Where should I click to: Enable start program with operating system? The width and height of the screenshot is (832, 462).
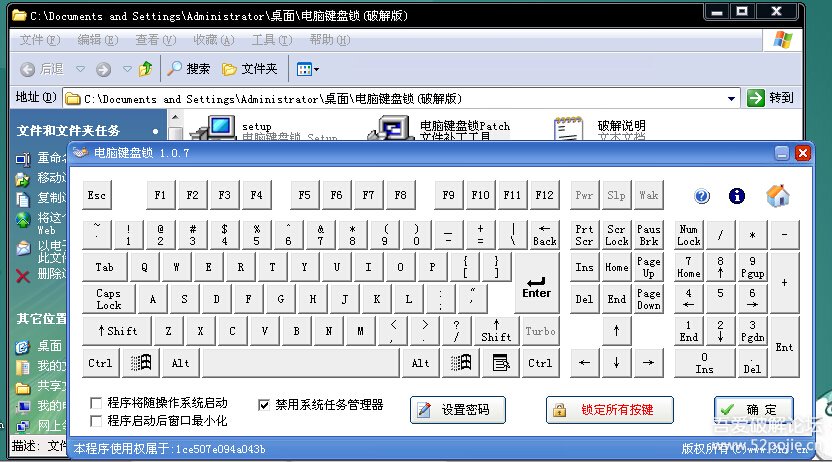[x=97, y=403]
